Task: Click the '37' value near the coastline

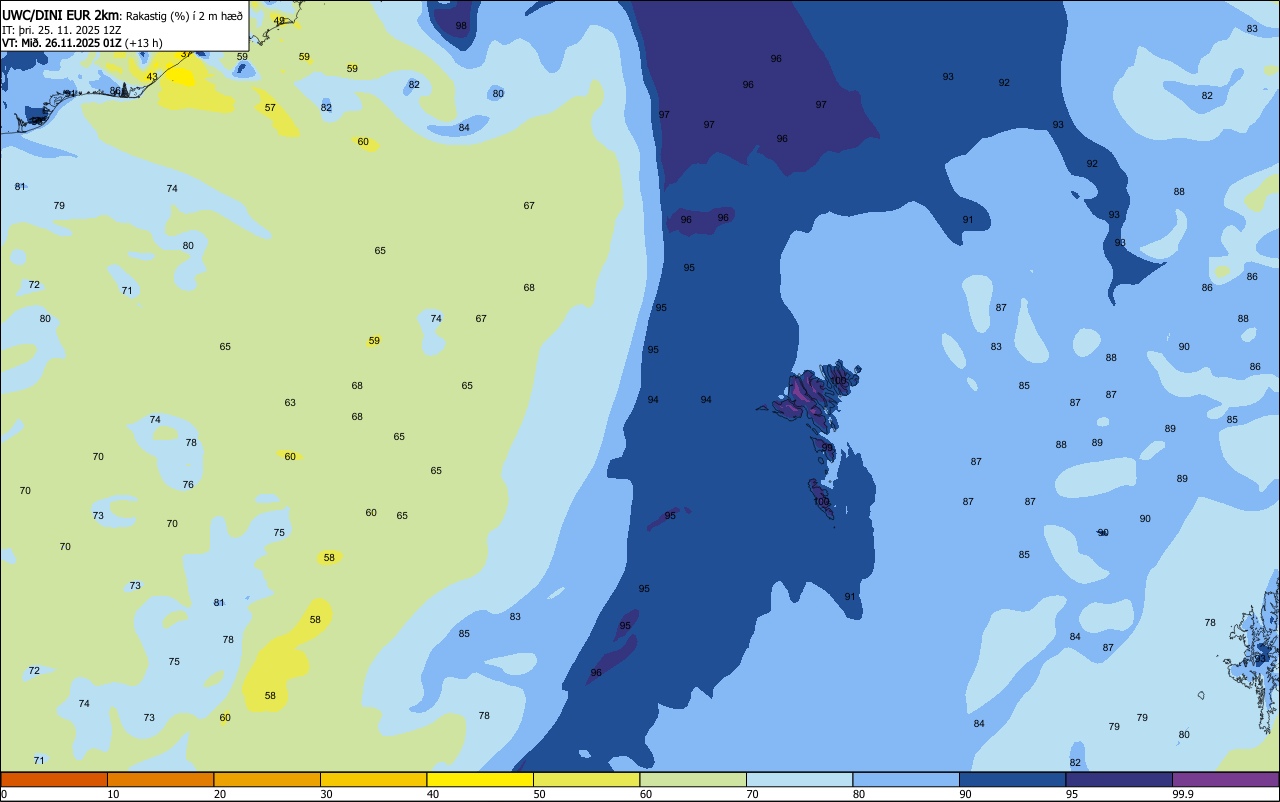Action: [186, 54]
